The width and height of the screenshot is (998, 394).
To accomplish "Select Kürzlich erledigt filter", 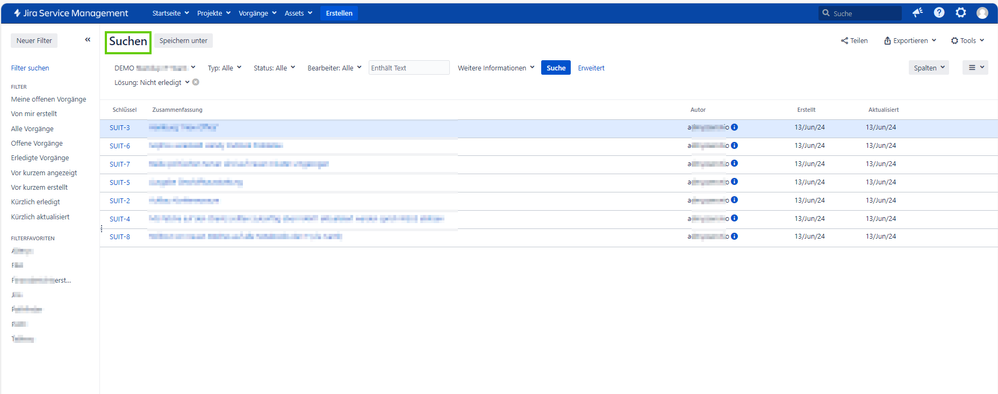I will click(36, 202).
